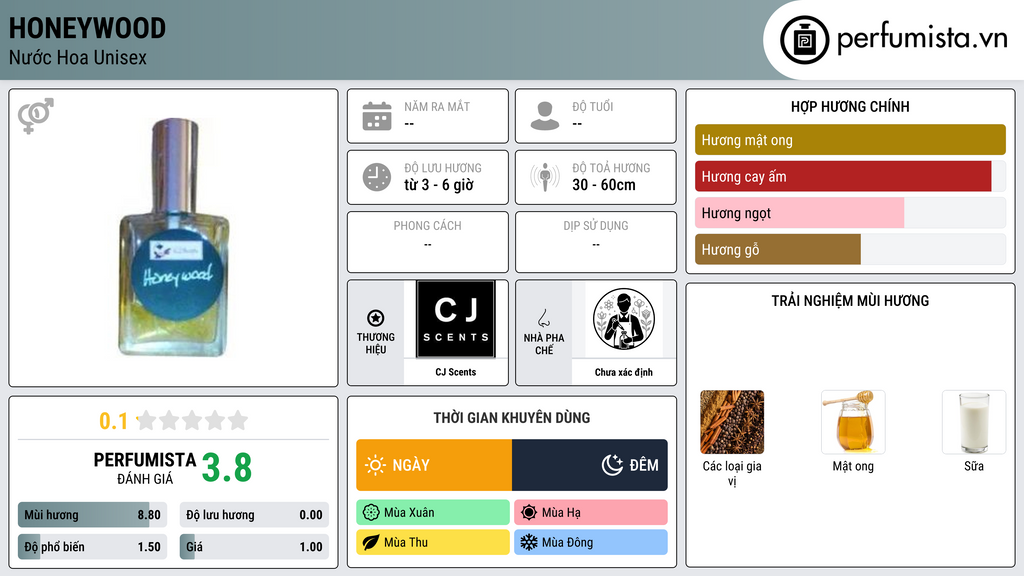Choose the Mùa Hạ season tag
The image size is (1024, 576).
point(591,513)
